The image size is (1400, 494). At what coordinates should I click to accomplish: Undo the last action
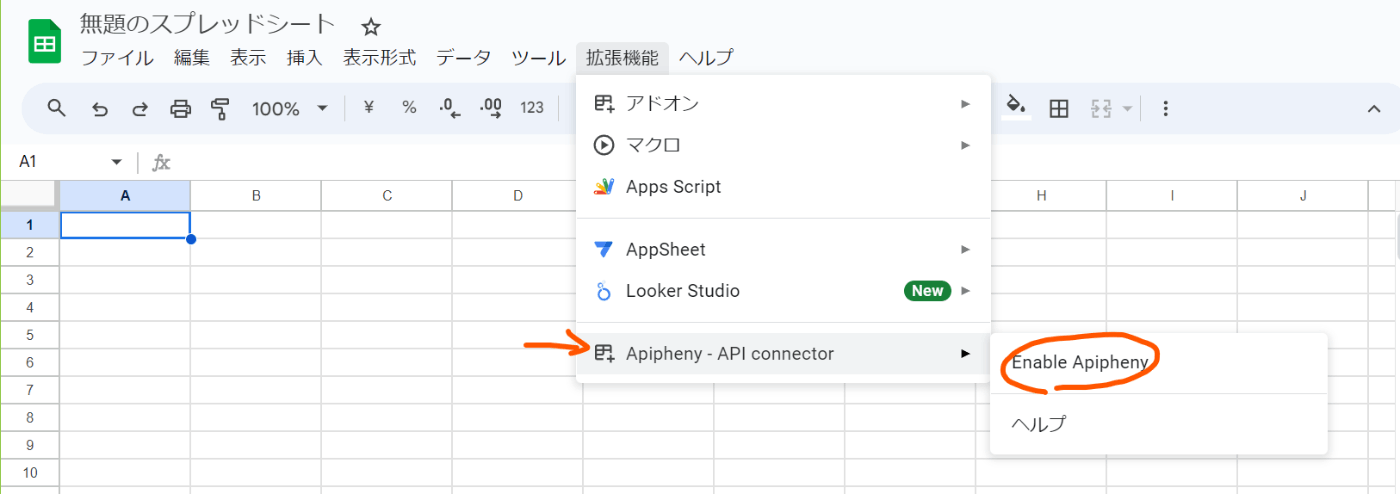pyautogui.click(x=99, y=108)
